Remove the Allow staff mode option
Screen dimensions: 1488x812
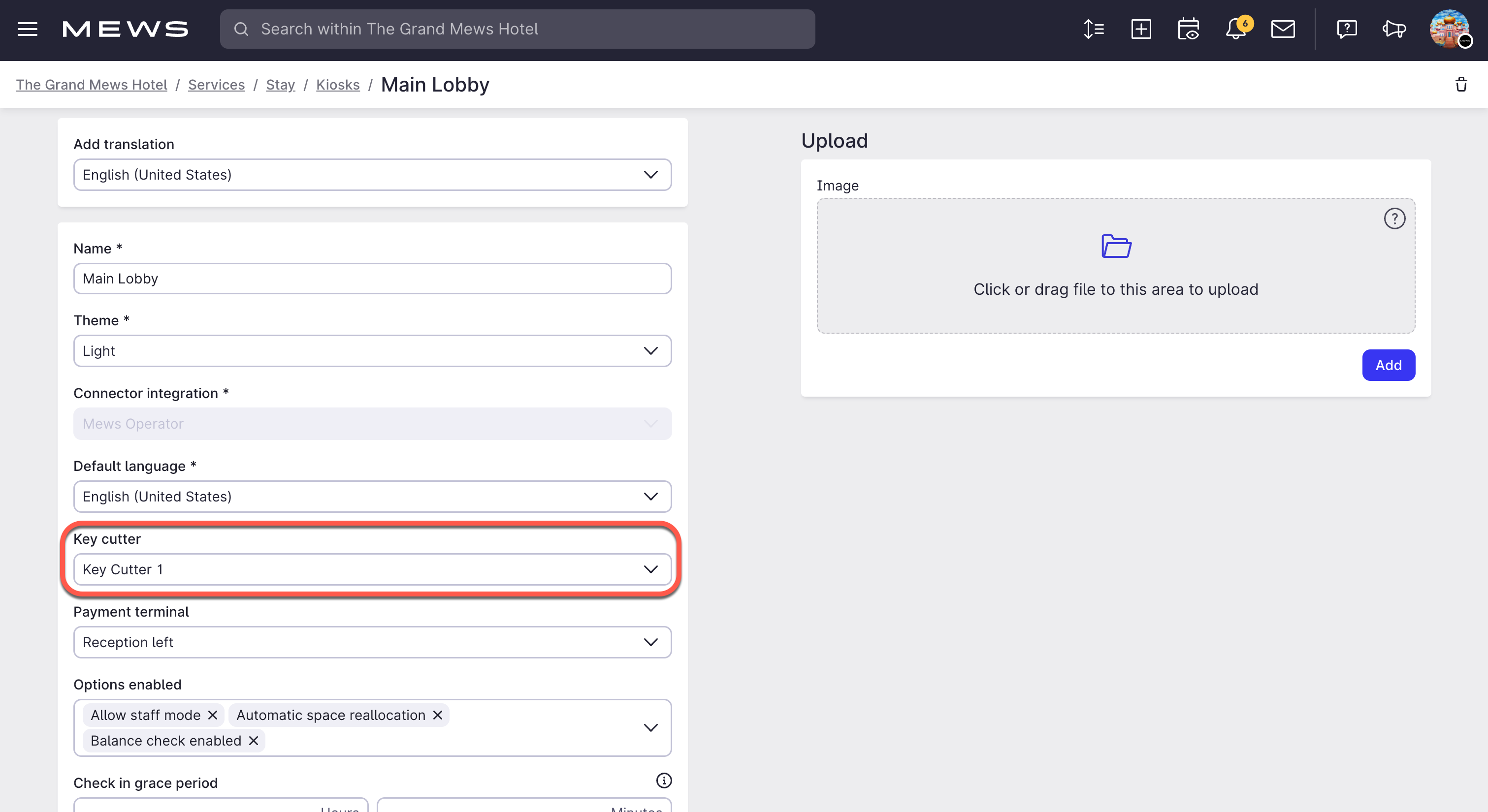point(212,715)
